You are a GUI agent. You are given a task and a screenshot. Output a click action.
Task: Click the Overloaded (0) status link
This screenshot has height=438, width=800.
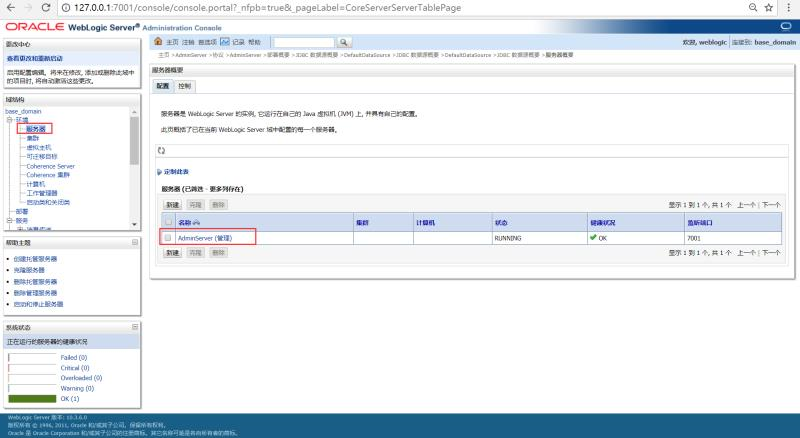pyautogui.click(x=81, y=378)
